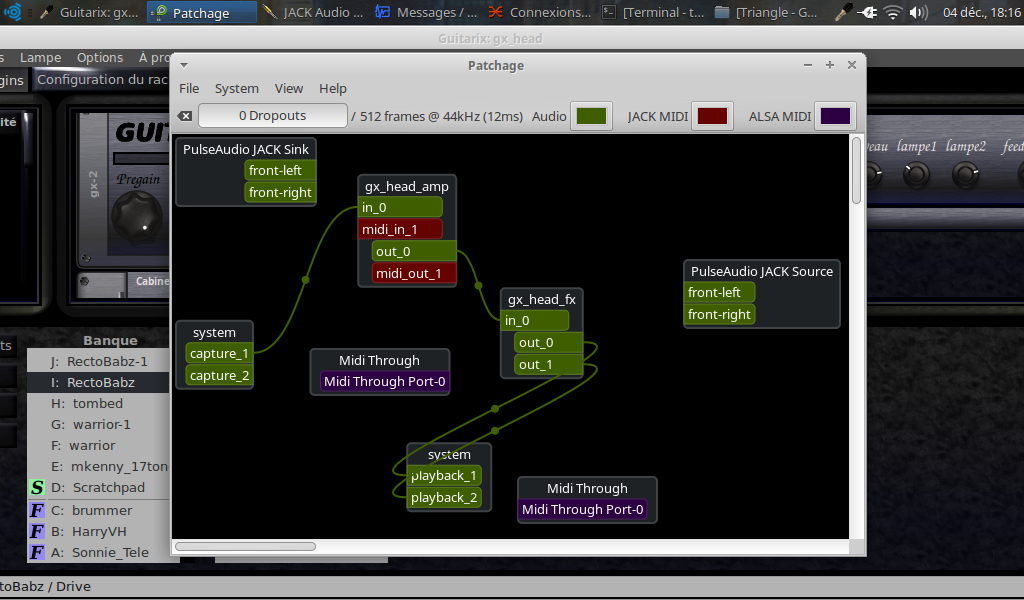Select bank G: warrior-1

pyautogui.click(x=99, y=424)
